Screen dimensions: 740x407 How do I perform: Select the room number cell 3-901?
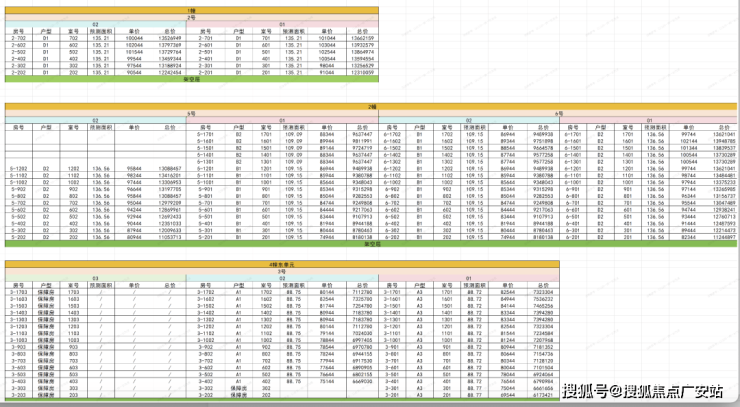pyautogui.click(x=392, y=347)
